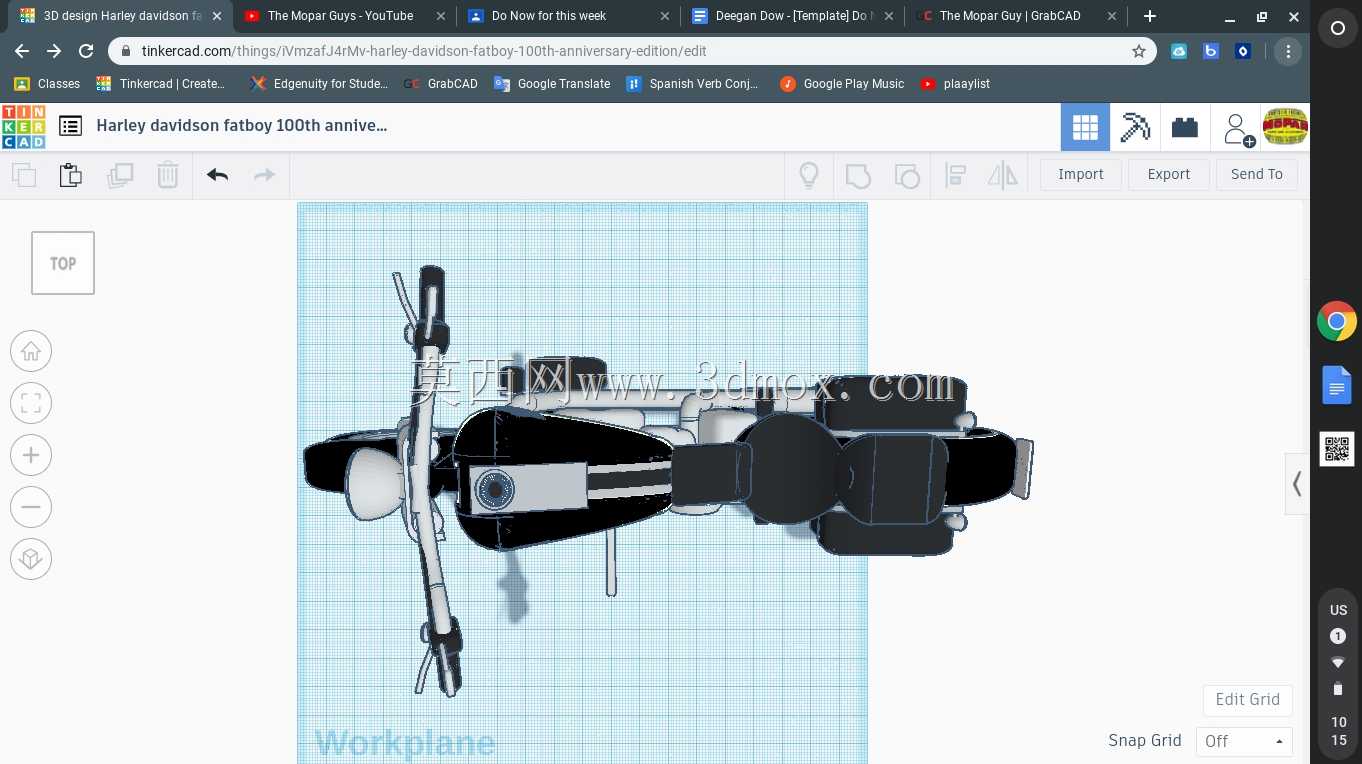
Task: Click the blue 'b' extension icon
Action: [1211, 51]
